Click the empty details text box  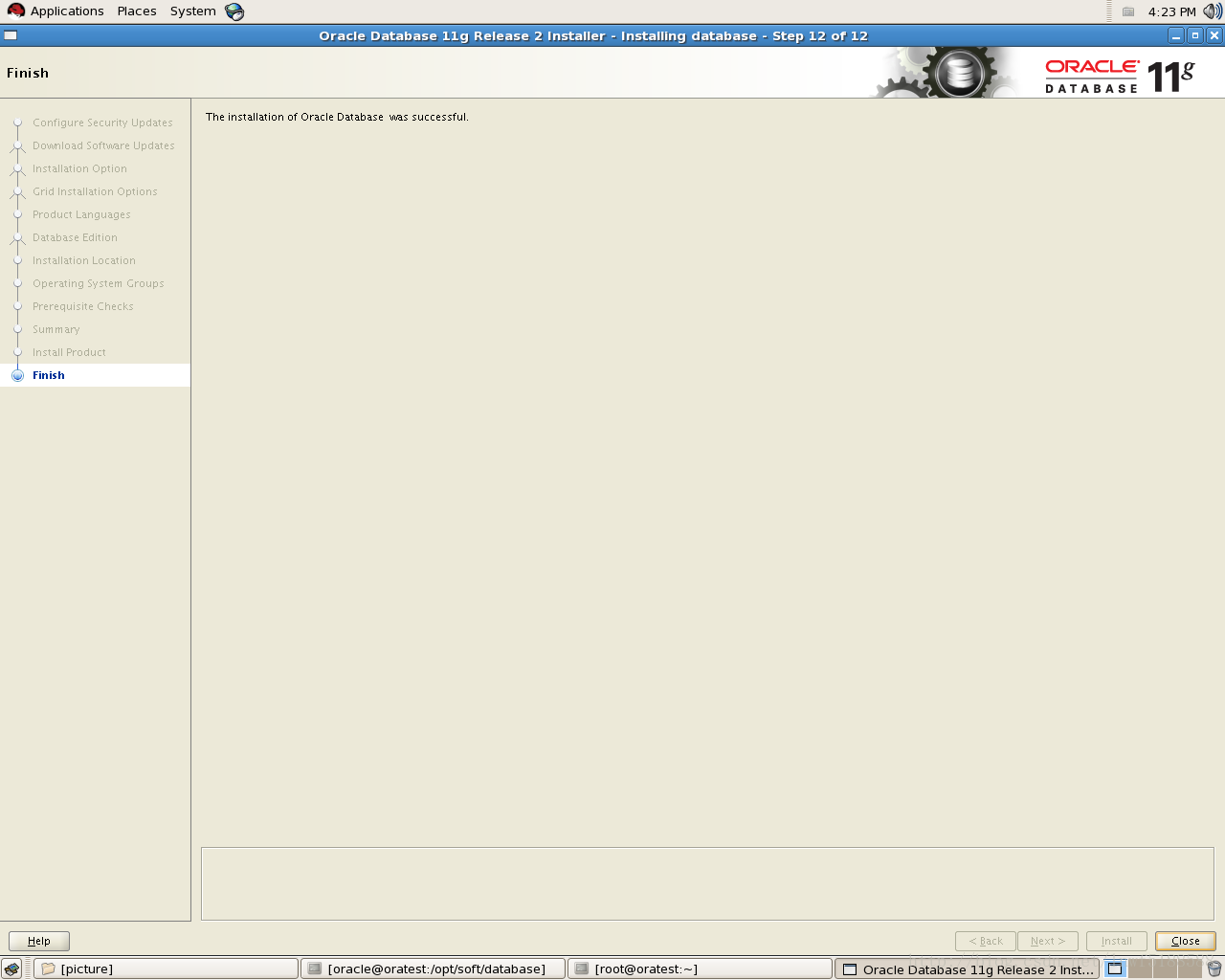coord(707,883)
